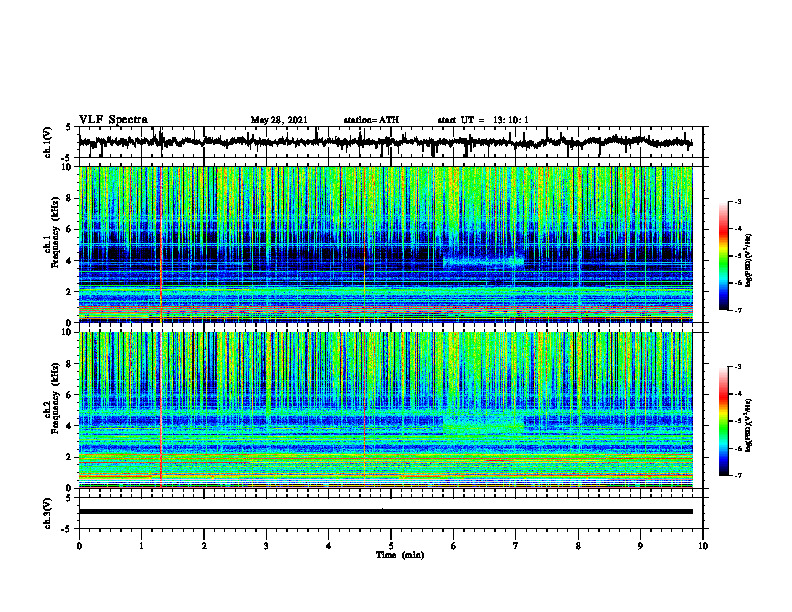This screenshot has width=792, height=612.
Task: Click the 'ch.1(V)' waveform axis label
Action: pyautogui.click(x=47, y=142)
